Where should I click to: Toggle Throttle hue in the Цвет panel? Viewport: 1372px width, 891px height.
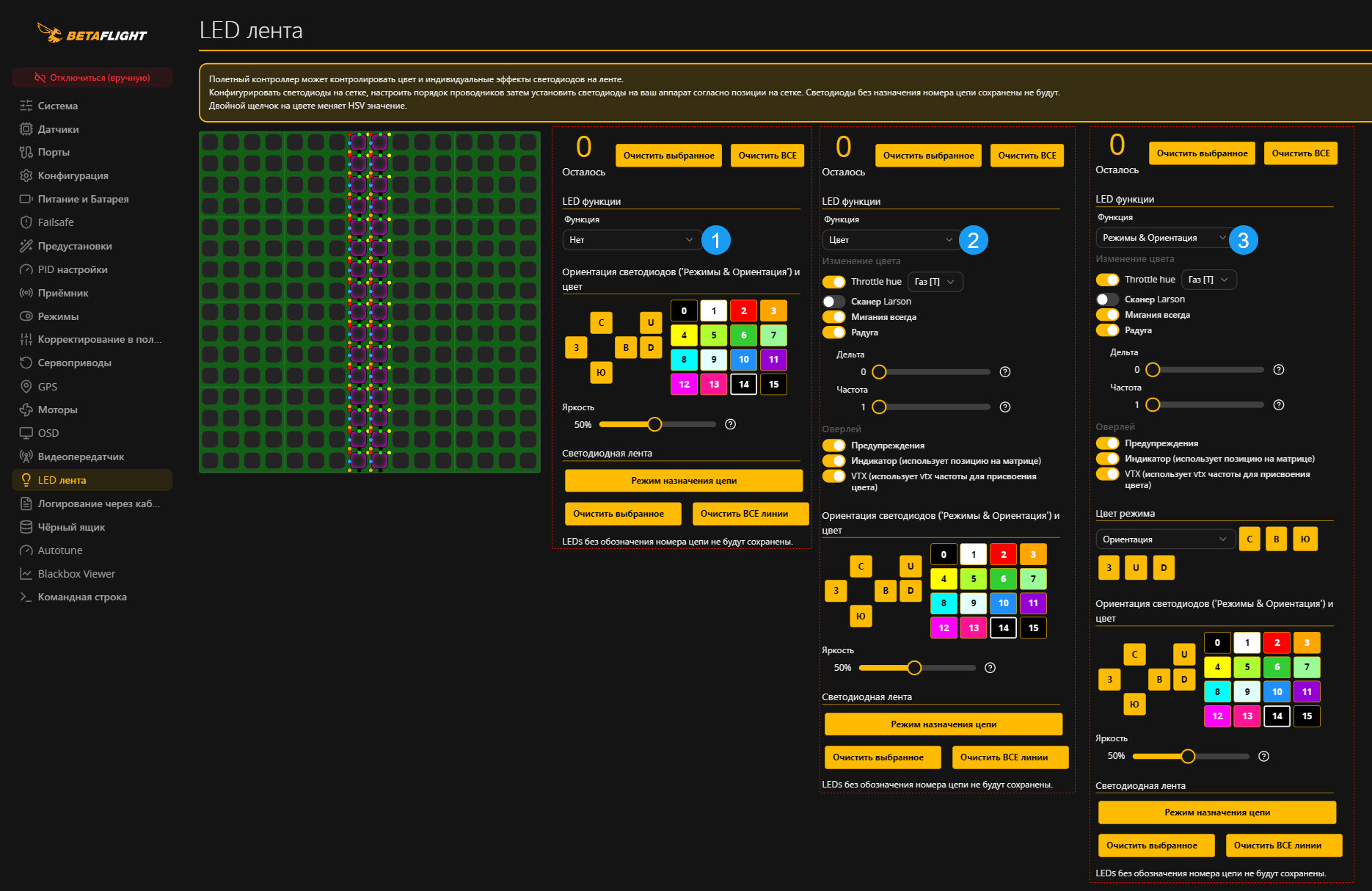tap(833, 282)
